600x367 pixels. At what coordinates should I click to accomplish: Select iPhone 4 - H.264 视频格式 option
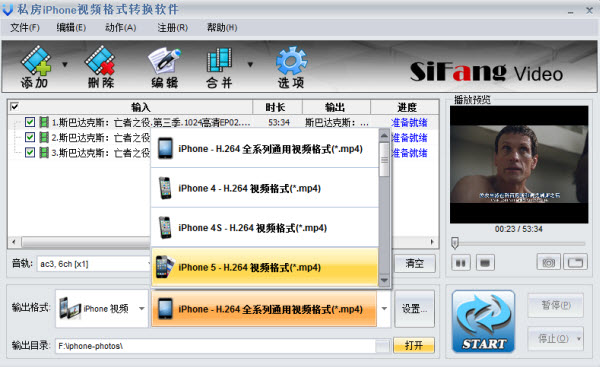tap(265, 188)
